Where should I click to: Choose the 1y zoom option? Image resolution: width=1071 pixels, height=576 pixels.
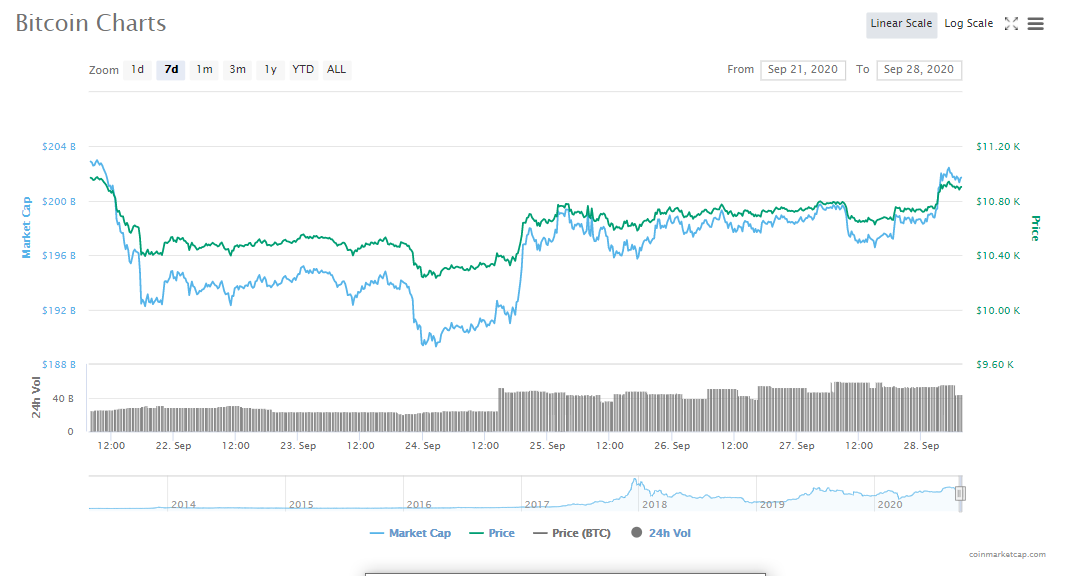pos(270,70)
